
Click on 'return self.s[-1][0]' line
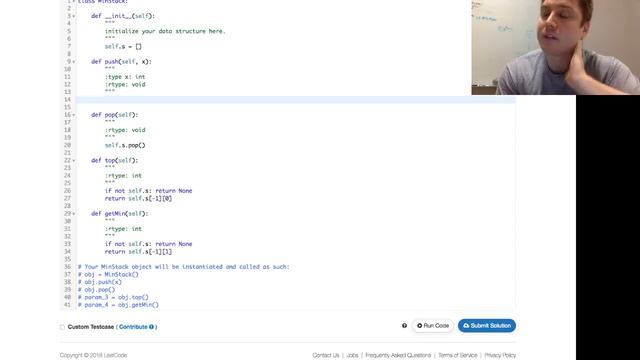pyautogui.click(x=138, y=198)
